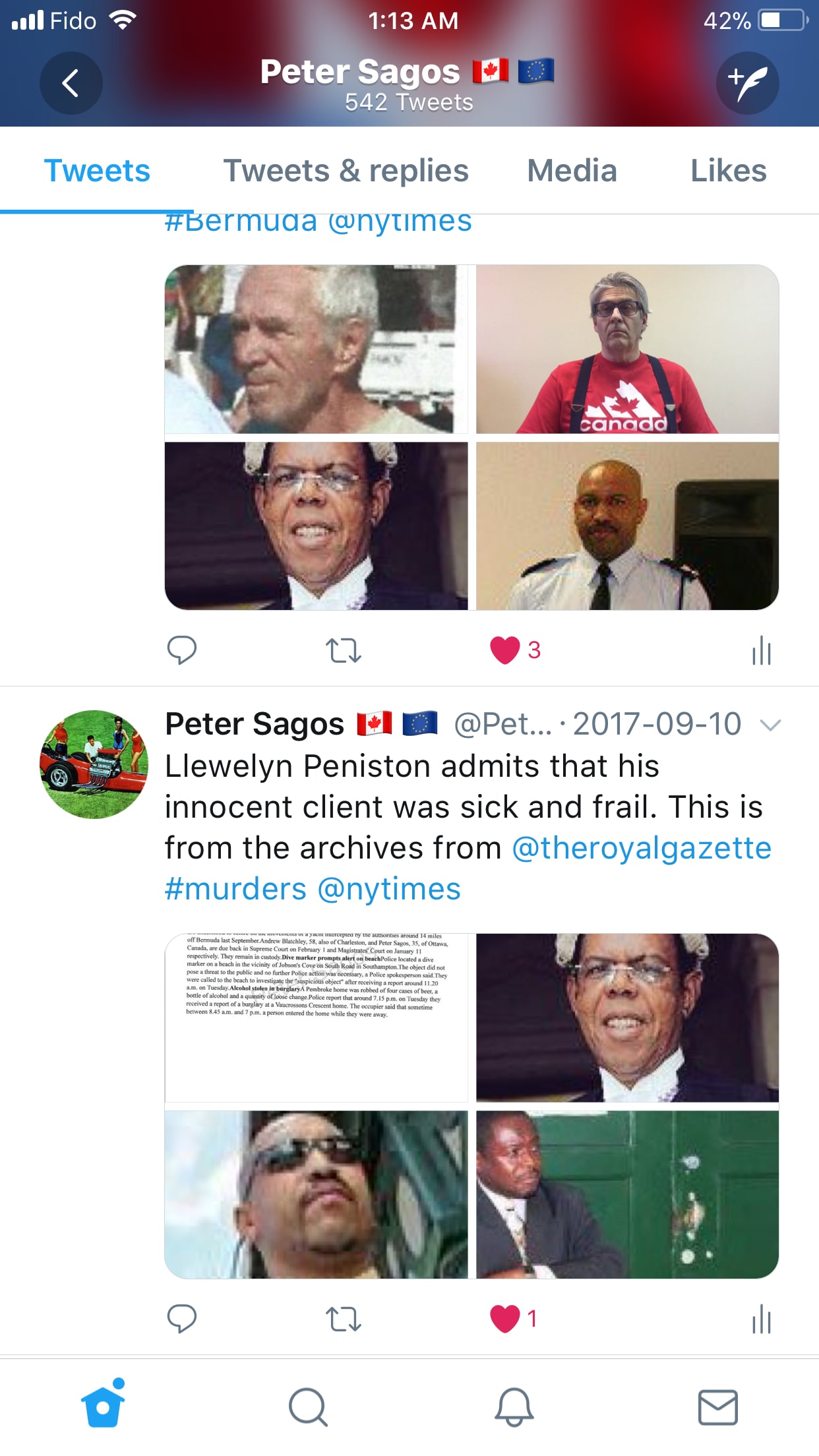The height and width of the screenshot is (1456, 819).
Task: Toggle like on the tweet with 1 like
Action: [505, 1319]
